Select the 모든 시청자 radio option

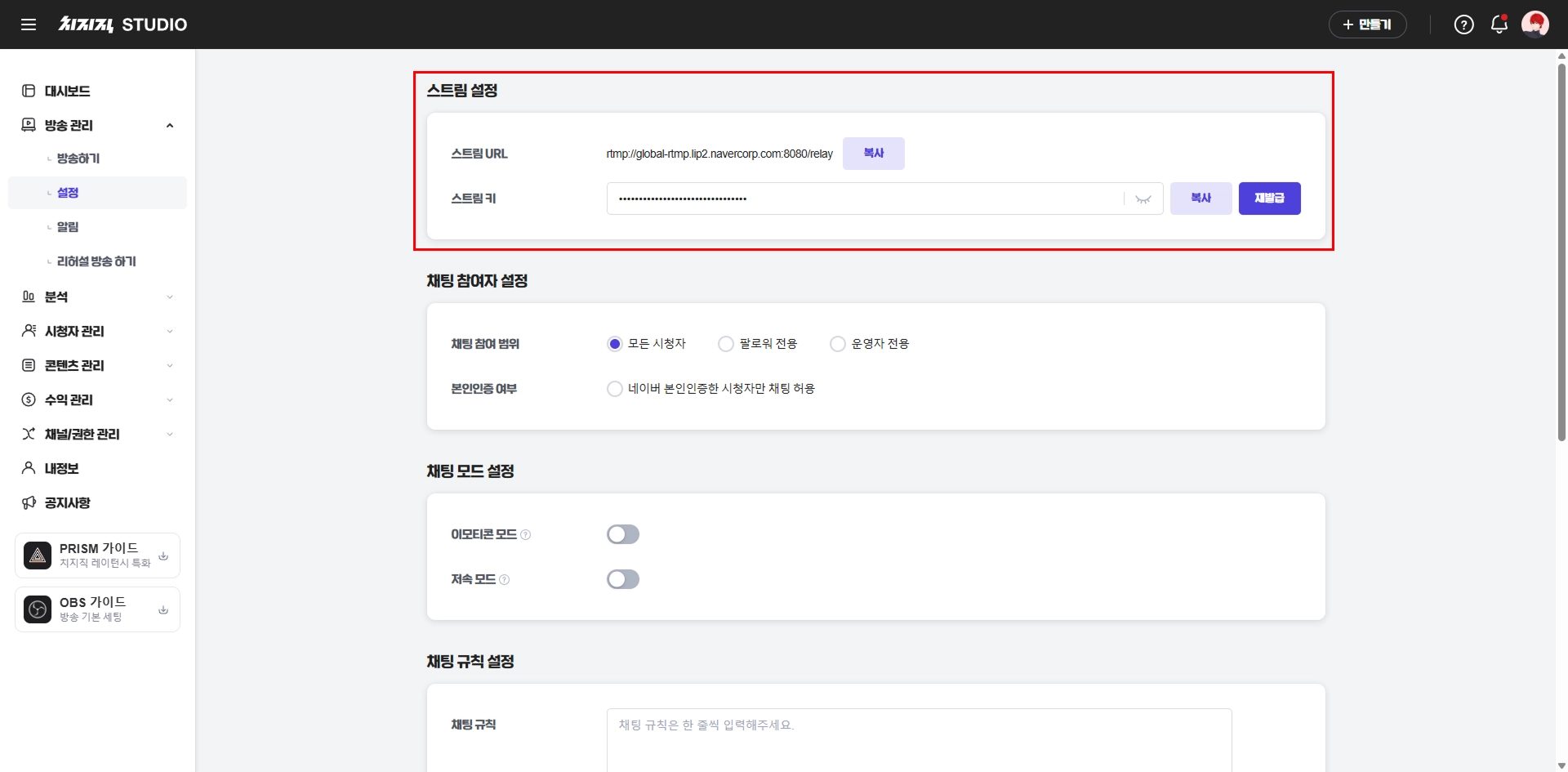pyautogui.click(x=615, y=344)
